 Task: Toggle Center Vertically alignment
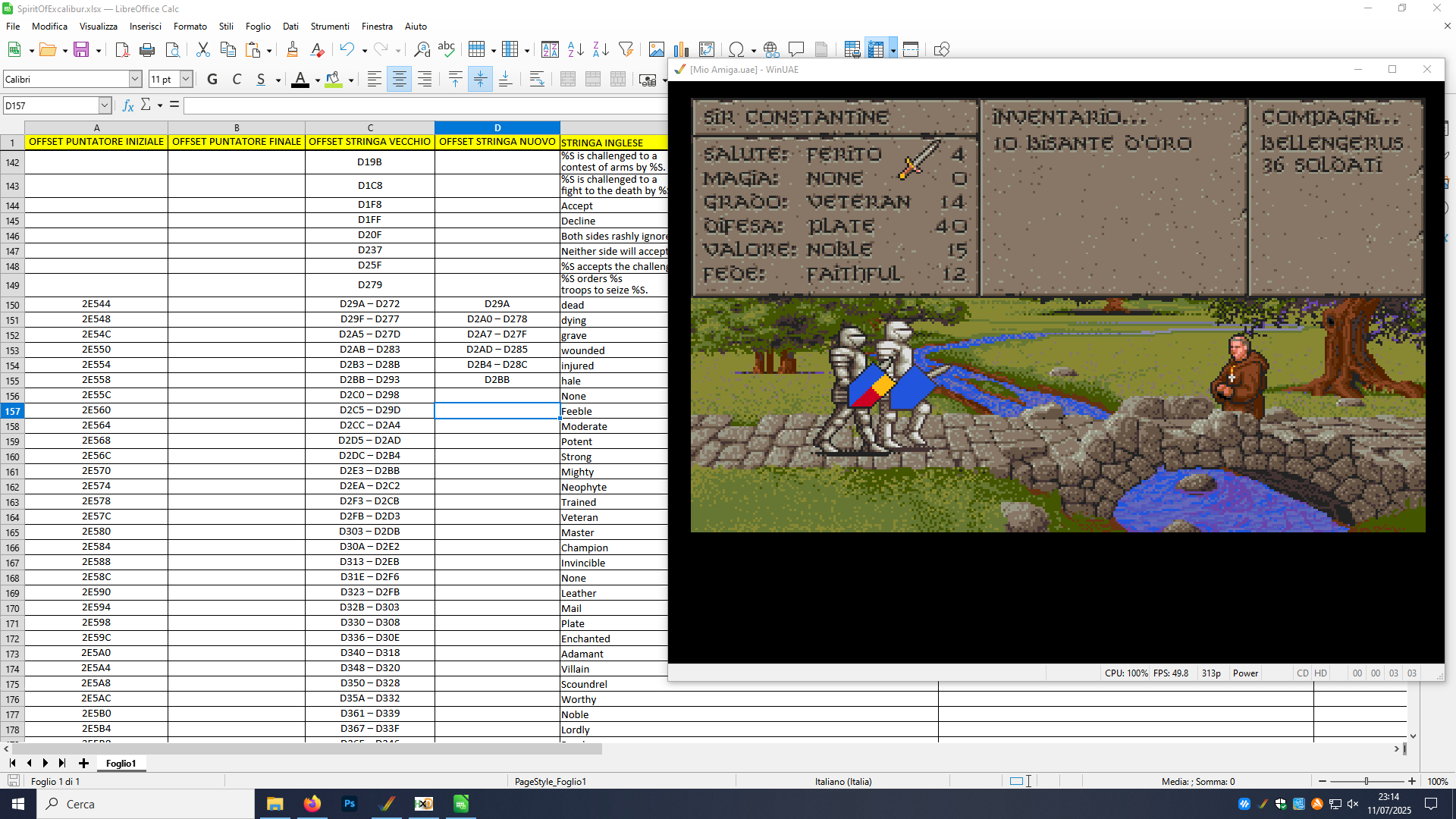(x=480, y=80)
